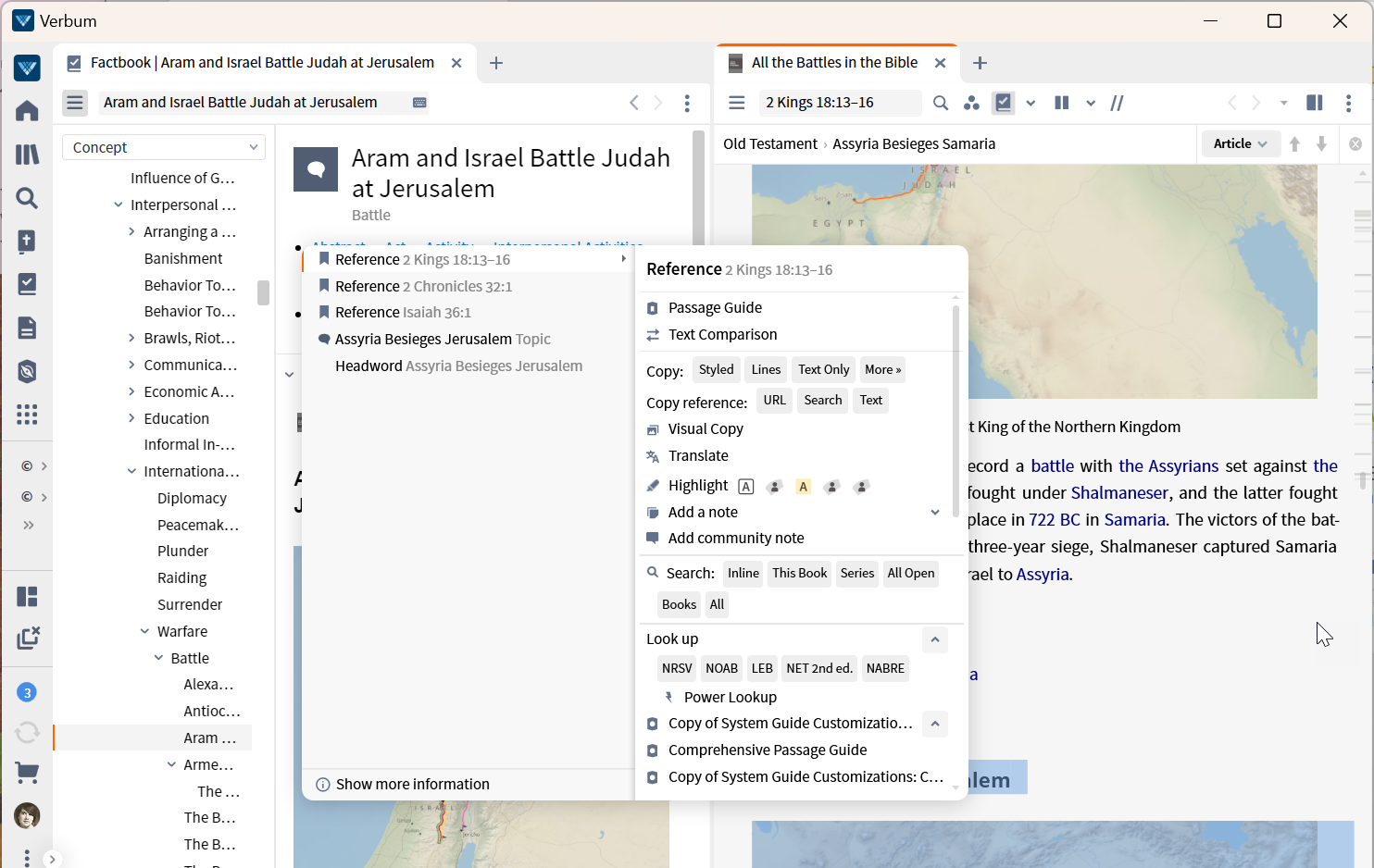
Task: Expand the Brawls, Riot… tree node
Action: [131, 339]
